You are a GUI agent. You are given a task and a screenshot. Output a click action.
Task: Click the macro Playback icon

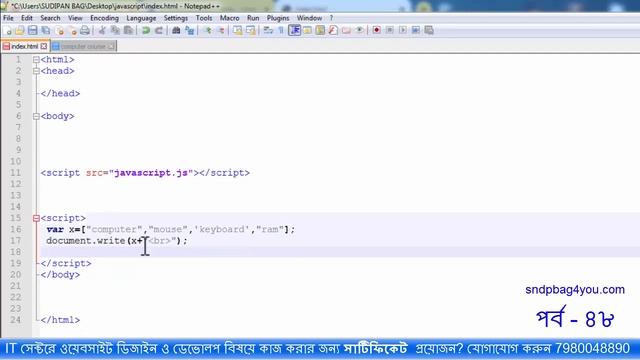click(402, 30)
